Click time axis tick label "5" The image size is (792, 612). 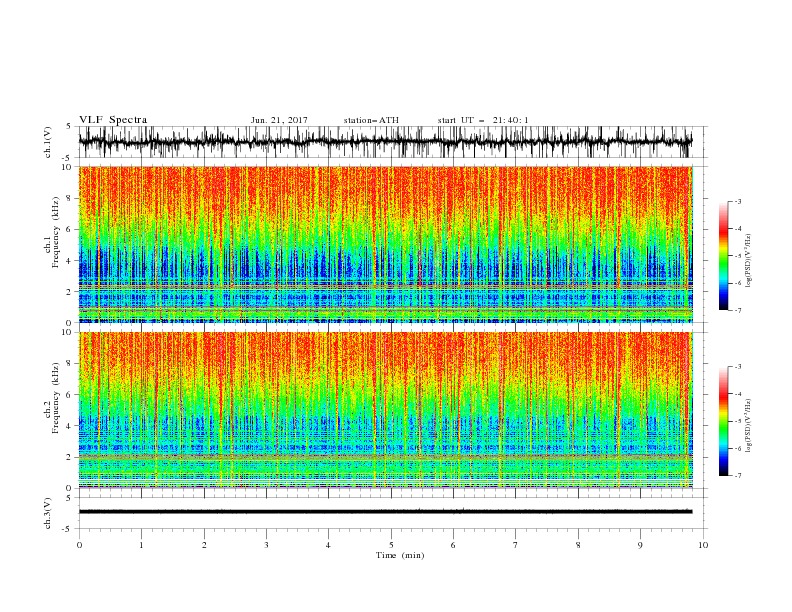coord(391,545)
